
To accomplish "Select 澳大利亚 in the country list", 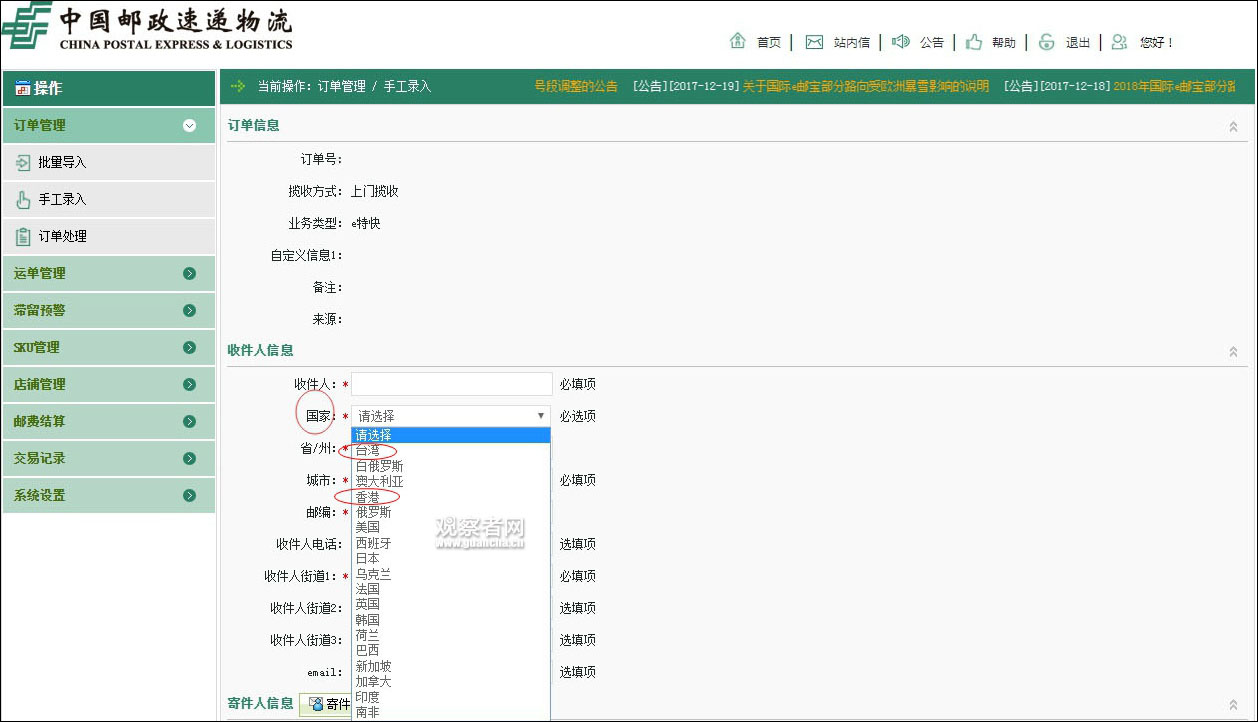I will point(451,481).
